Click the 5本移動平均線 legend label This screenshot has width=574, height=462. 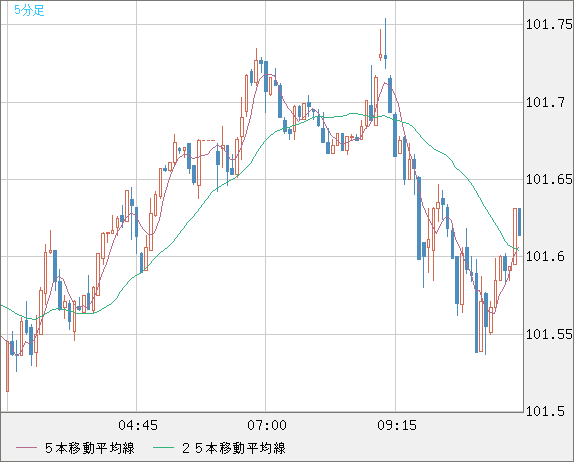pyautogui.click(x=90, y=448)
